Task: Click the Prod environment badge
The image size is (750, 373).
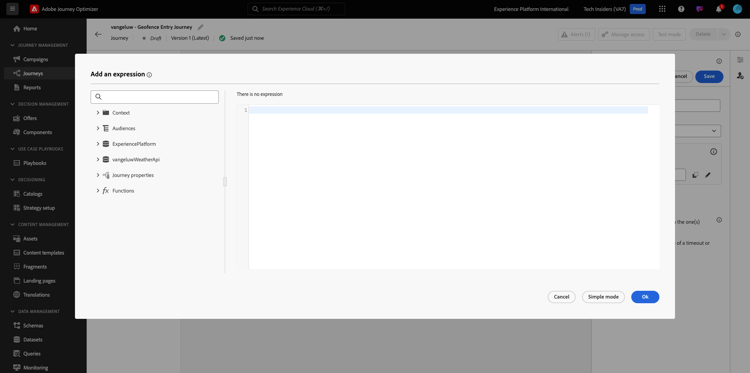Action: coord(638,9)
